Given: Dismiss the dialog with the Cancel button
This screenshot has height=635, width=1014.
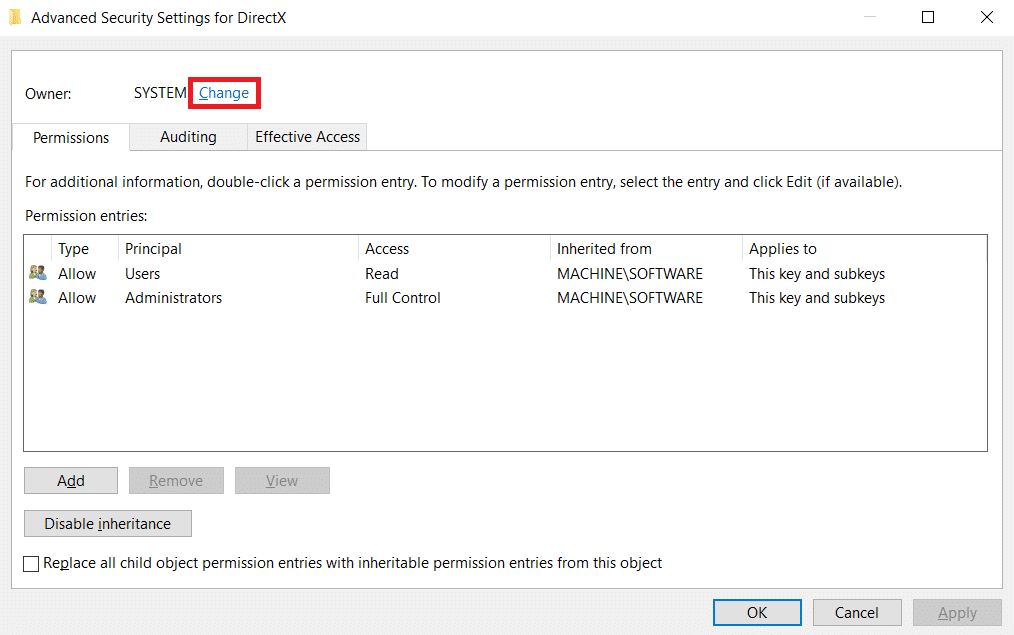Looking at the screenshot, I should click(857, 612).
